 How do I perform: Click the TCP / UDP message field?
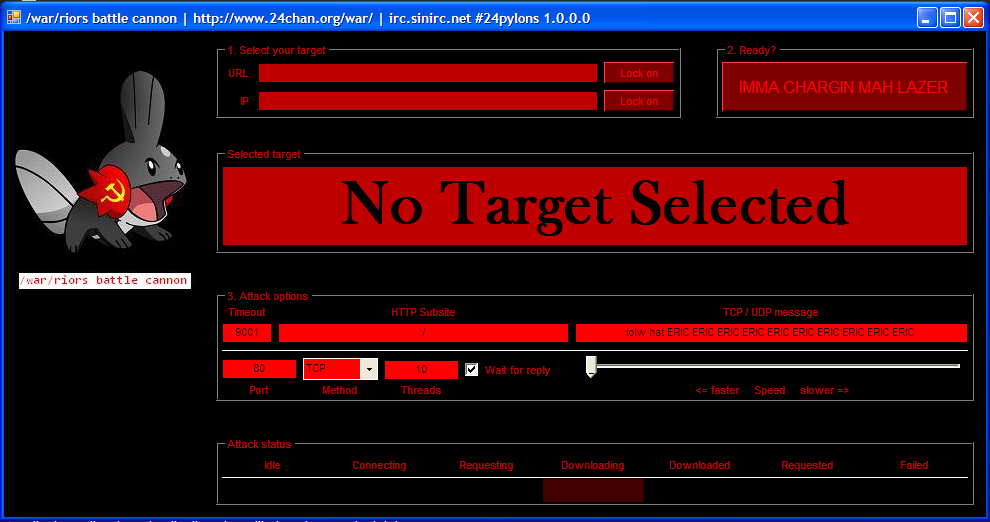coord(771,333)
